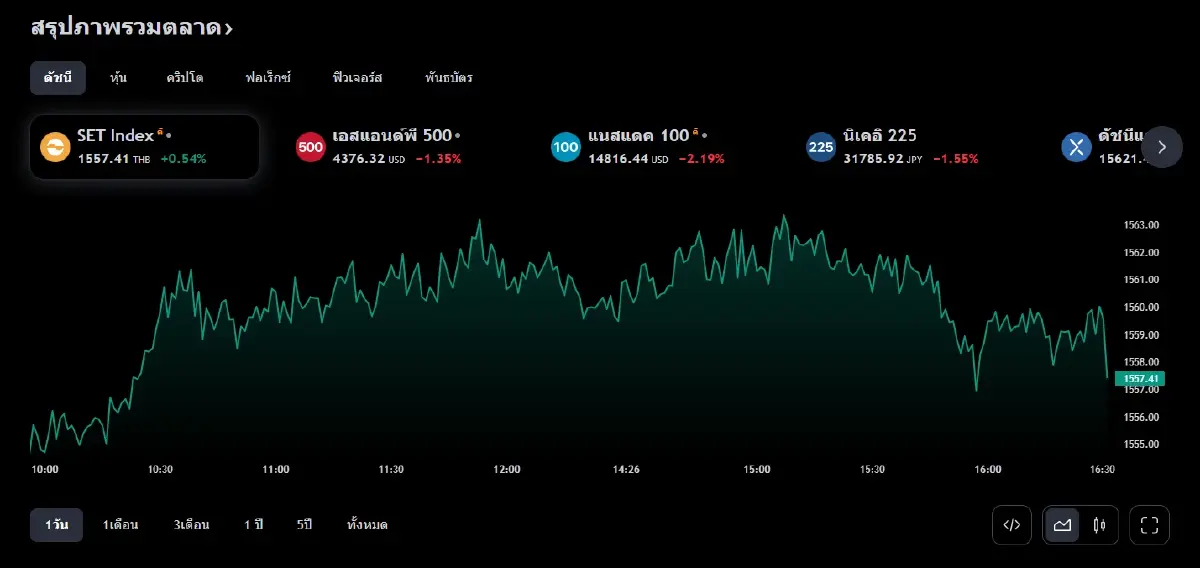
Task: Click the 4376.32 USD price value
Action: point(368,159)
